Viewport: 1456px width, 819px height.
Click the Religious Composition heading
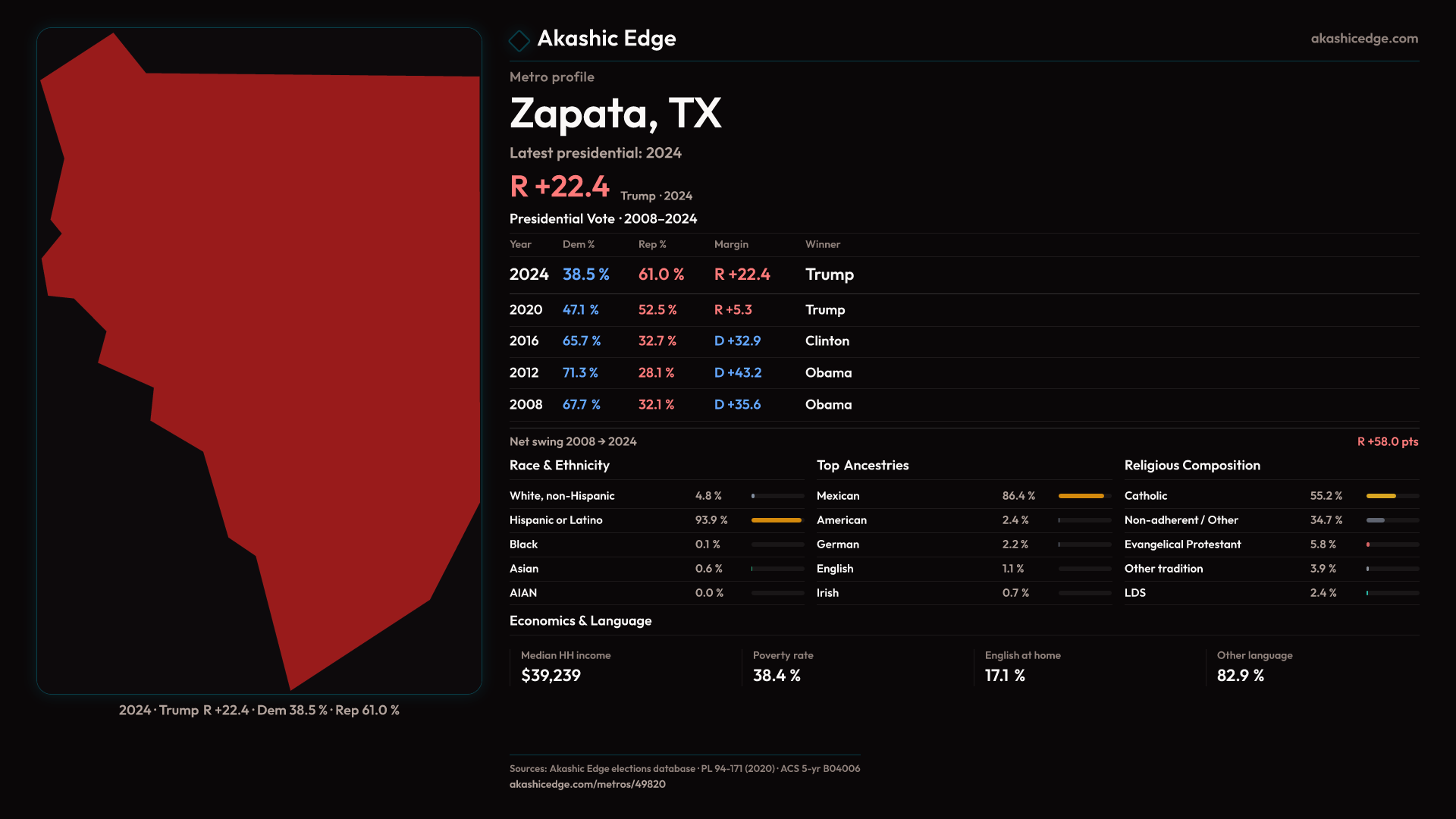(1191, 466)
